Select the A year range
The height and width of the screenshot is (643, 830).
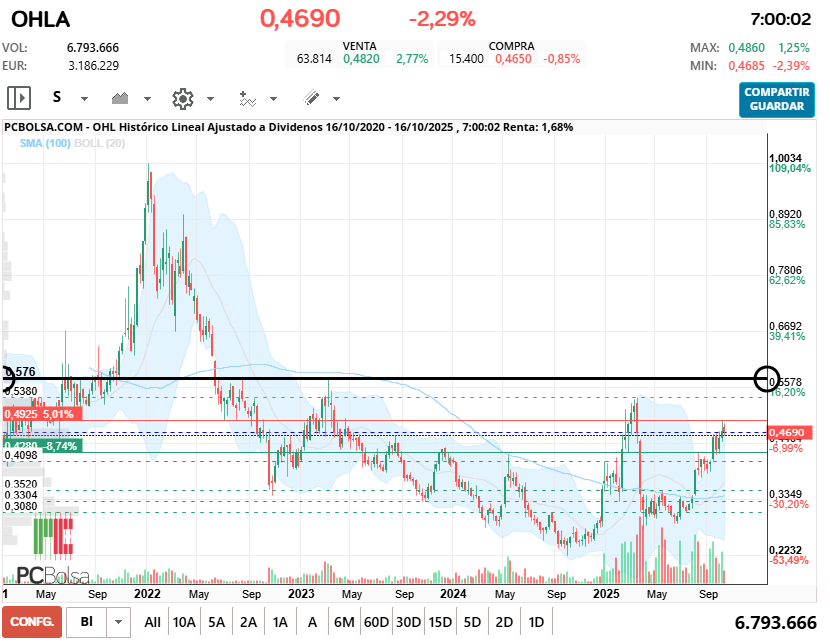312,622
